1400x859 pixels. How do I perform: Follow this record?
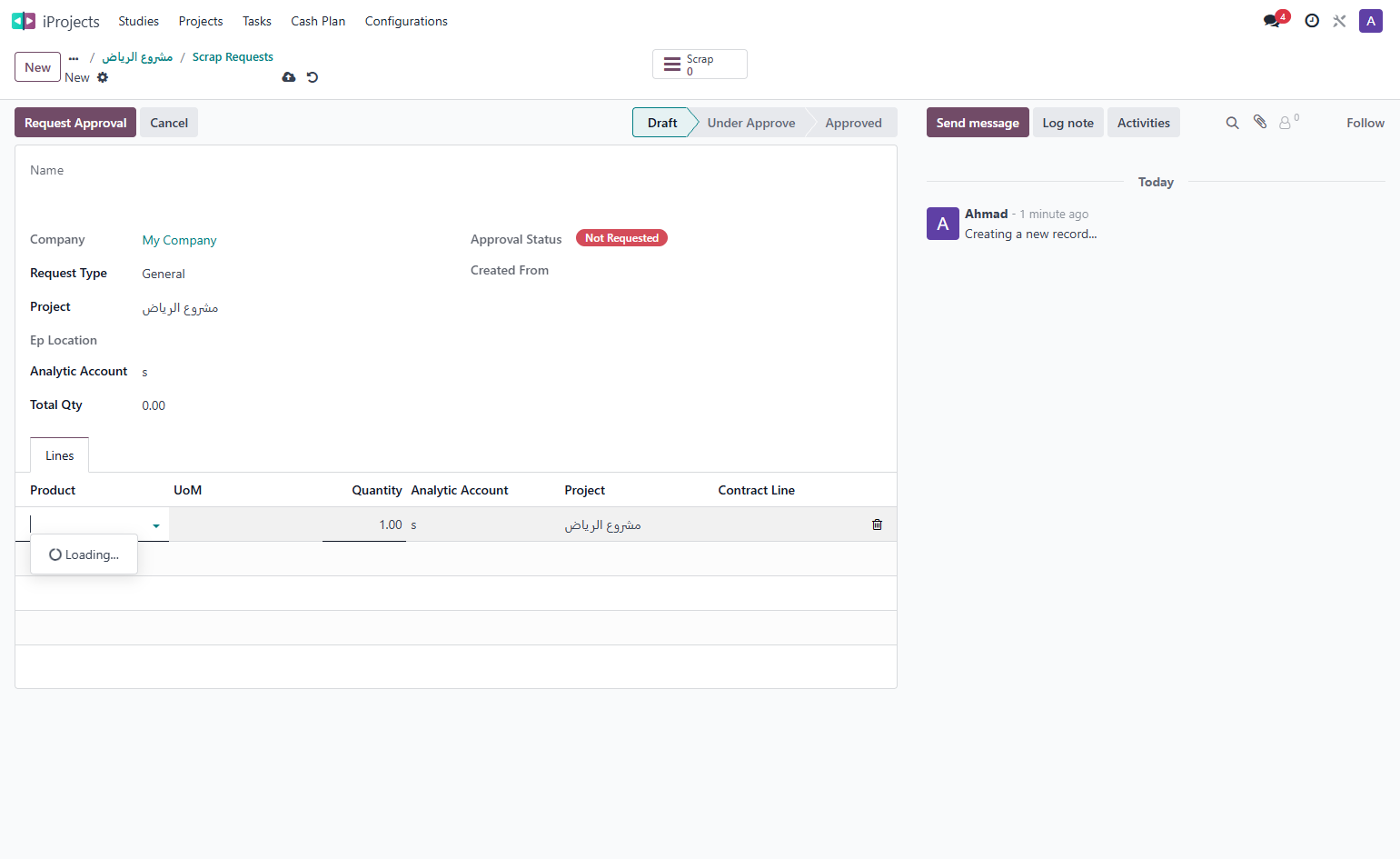pos(1365,123)
